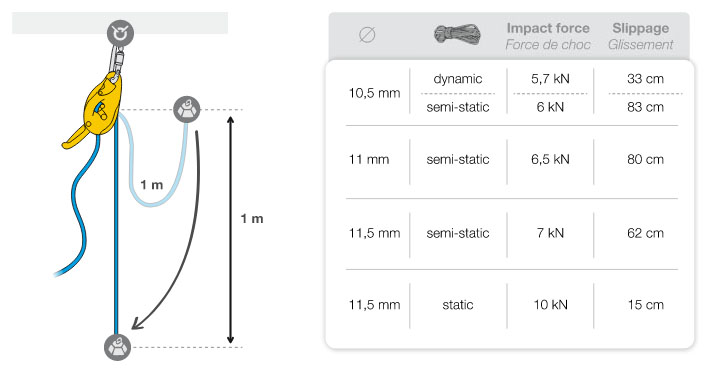Click the diameter symbol in table header
This screenshot has height=376, width=719.
click(x=367, y=35)
